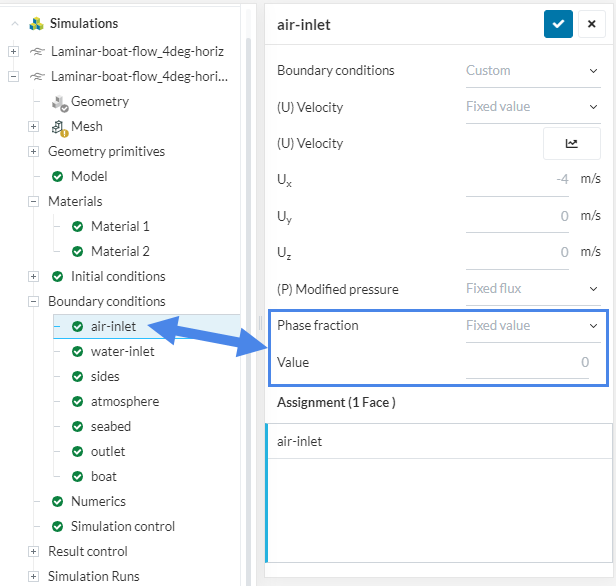Click the Geometry cube icon
This screenshot has width=616, height=586.
click(58, 102)
